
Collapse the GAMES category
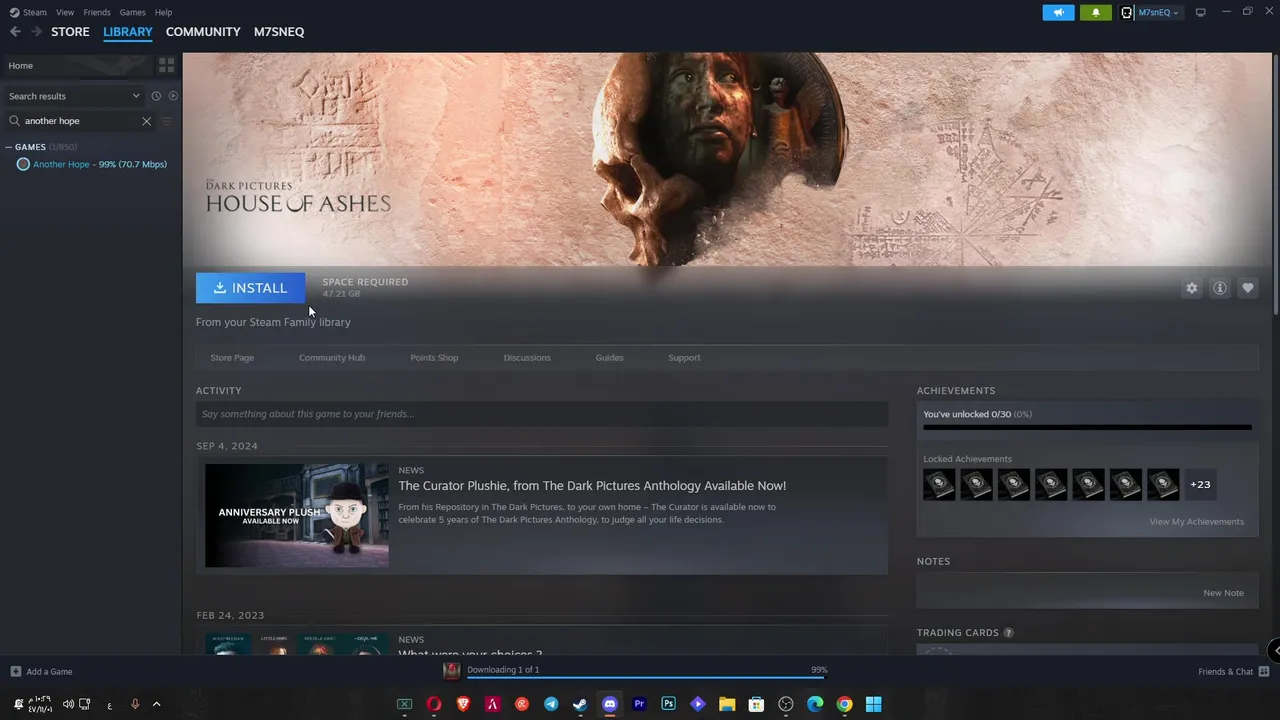coord(9,147)
